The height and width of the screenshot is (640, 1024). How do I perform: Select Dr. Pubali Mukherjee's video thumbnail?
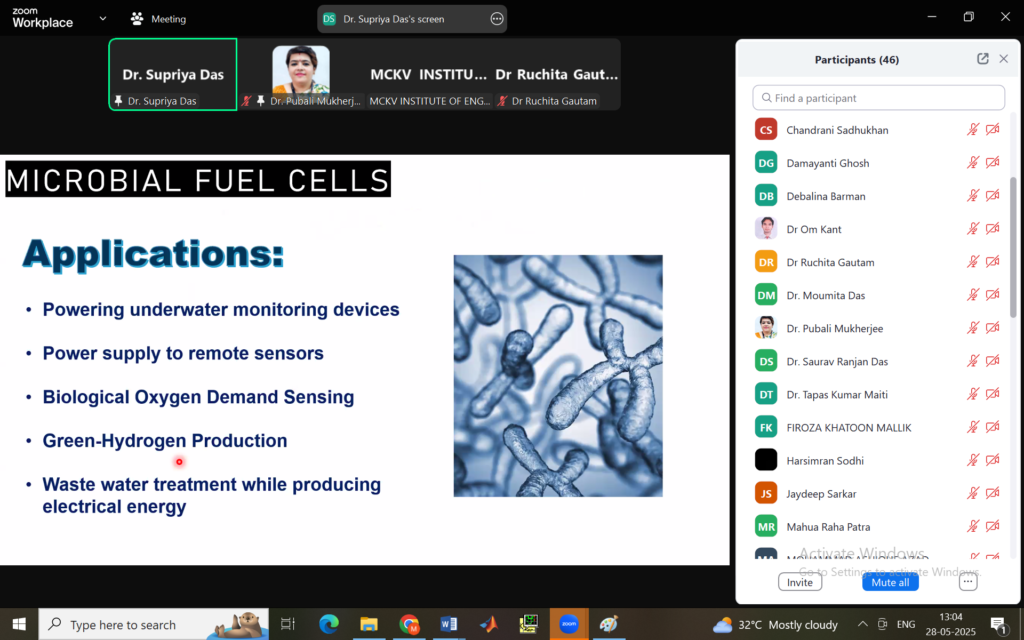[301, 74]
